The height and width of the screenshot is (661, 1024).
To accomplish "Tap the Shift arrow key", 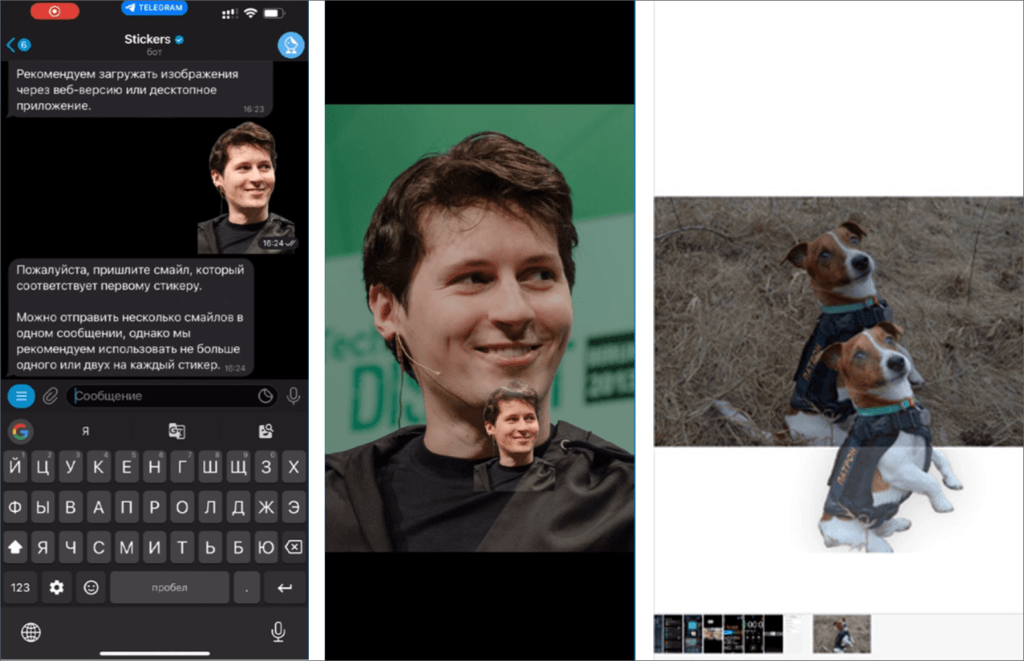I will coord(15,547).
